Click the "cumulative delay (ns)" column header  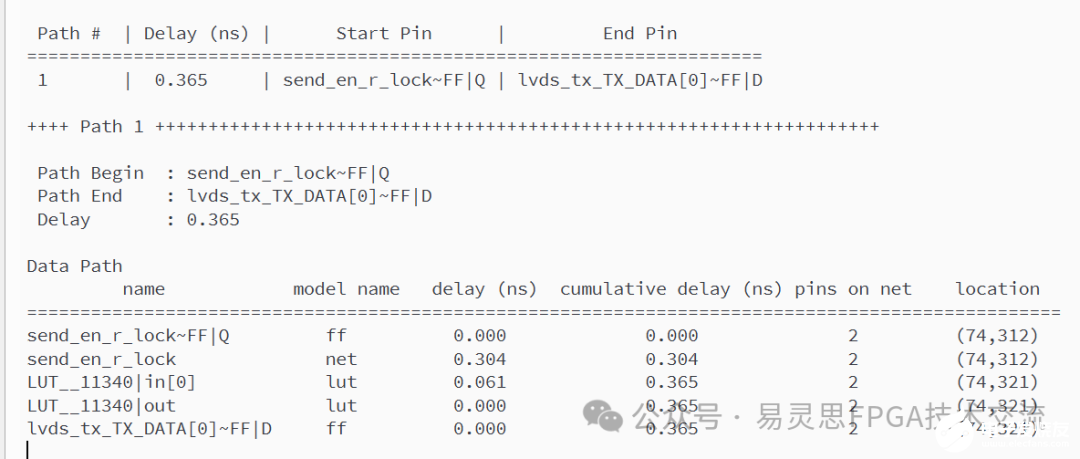[x=671, y=289]
